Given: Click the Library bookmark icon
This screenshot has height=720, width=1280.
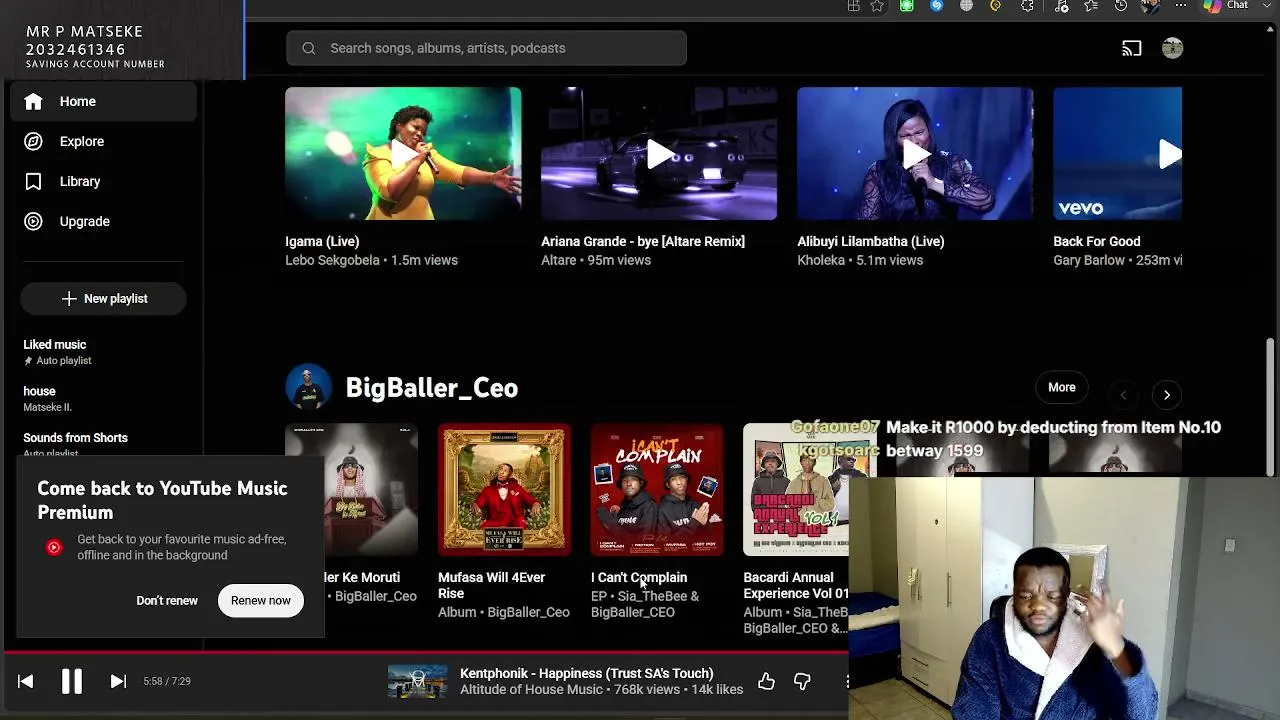Looking at the screenshot, I should coord(33,181).
